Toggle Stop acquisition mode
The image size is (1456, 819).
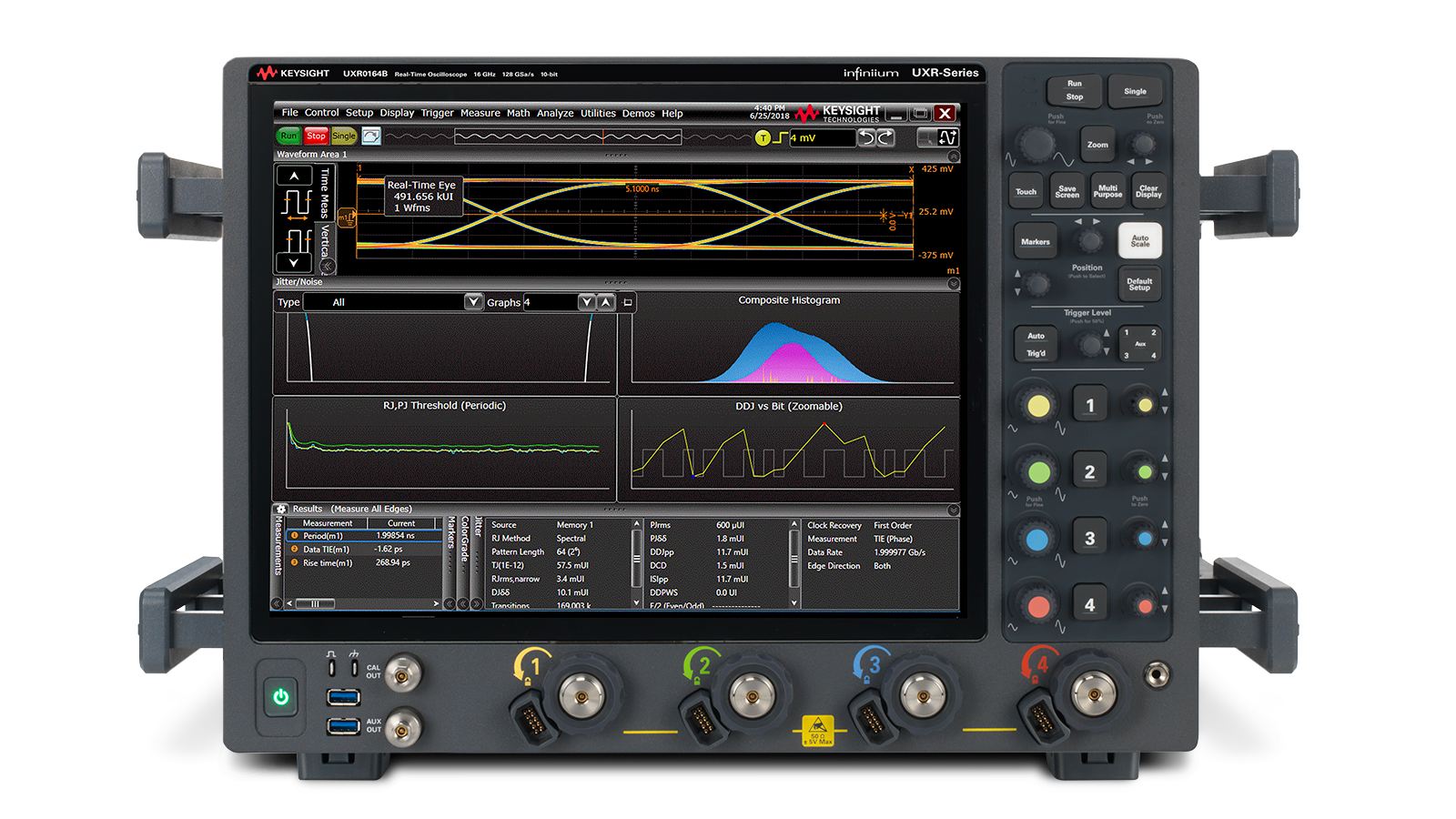(316, 136)
